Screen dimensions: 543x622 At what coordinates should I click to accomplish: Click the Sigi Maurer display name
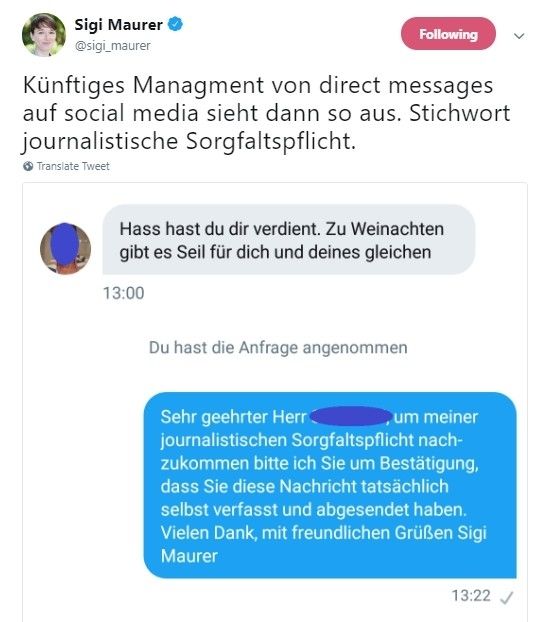point(119,25)
